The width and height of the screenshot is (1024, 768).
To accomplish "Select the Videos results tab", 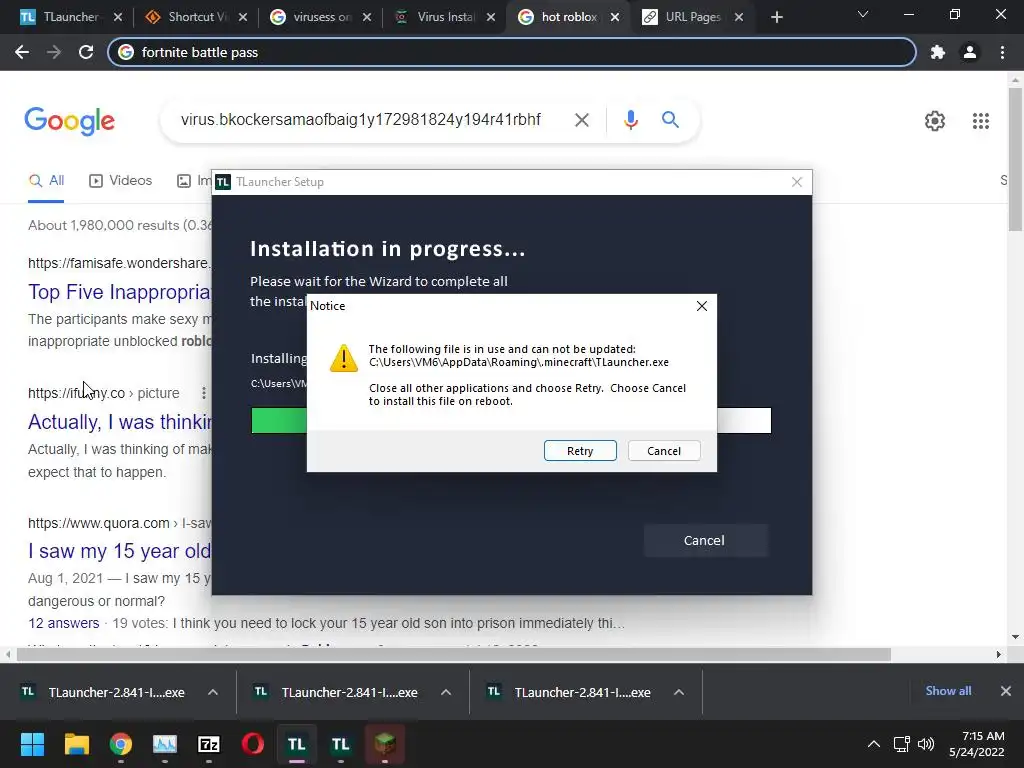I will pos(120,181).
